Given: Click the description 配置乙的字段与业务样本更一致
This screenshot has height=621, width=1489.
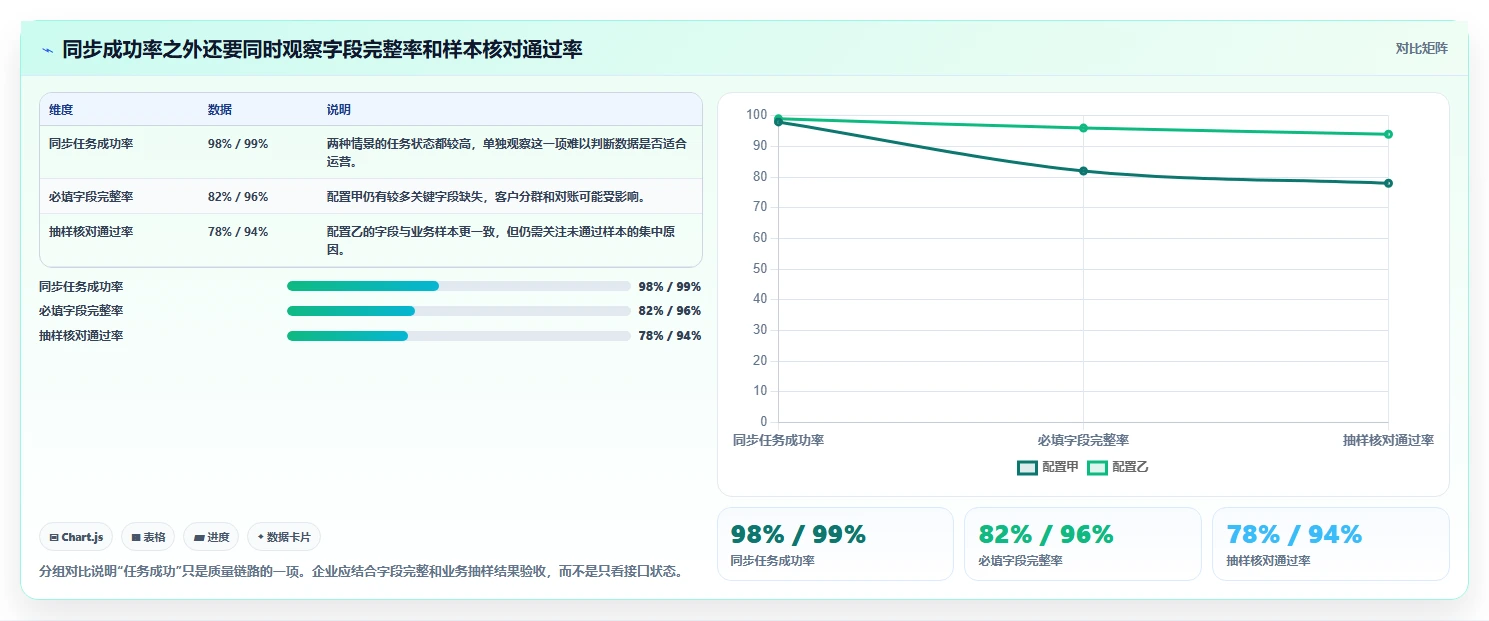Looking at the screenshot, I should click(x=501, y=241).
